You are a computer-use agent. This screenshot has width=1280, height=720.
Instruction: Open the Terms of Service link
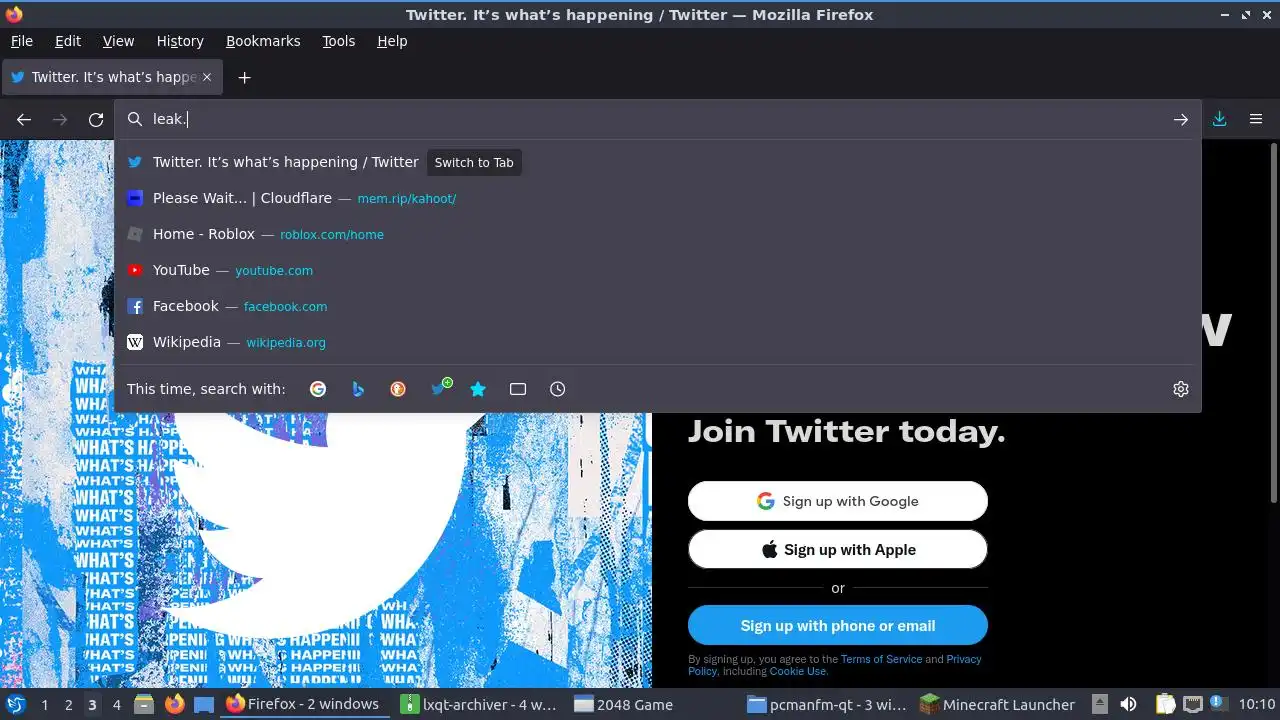(x=881, y=659)
